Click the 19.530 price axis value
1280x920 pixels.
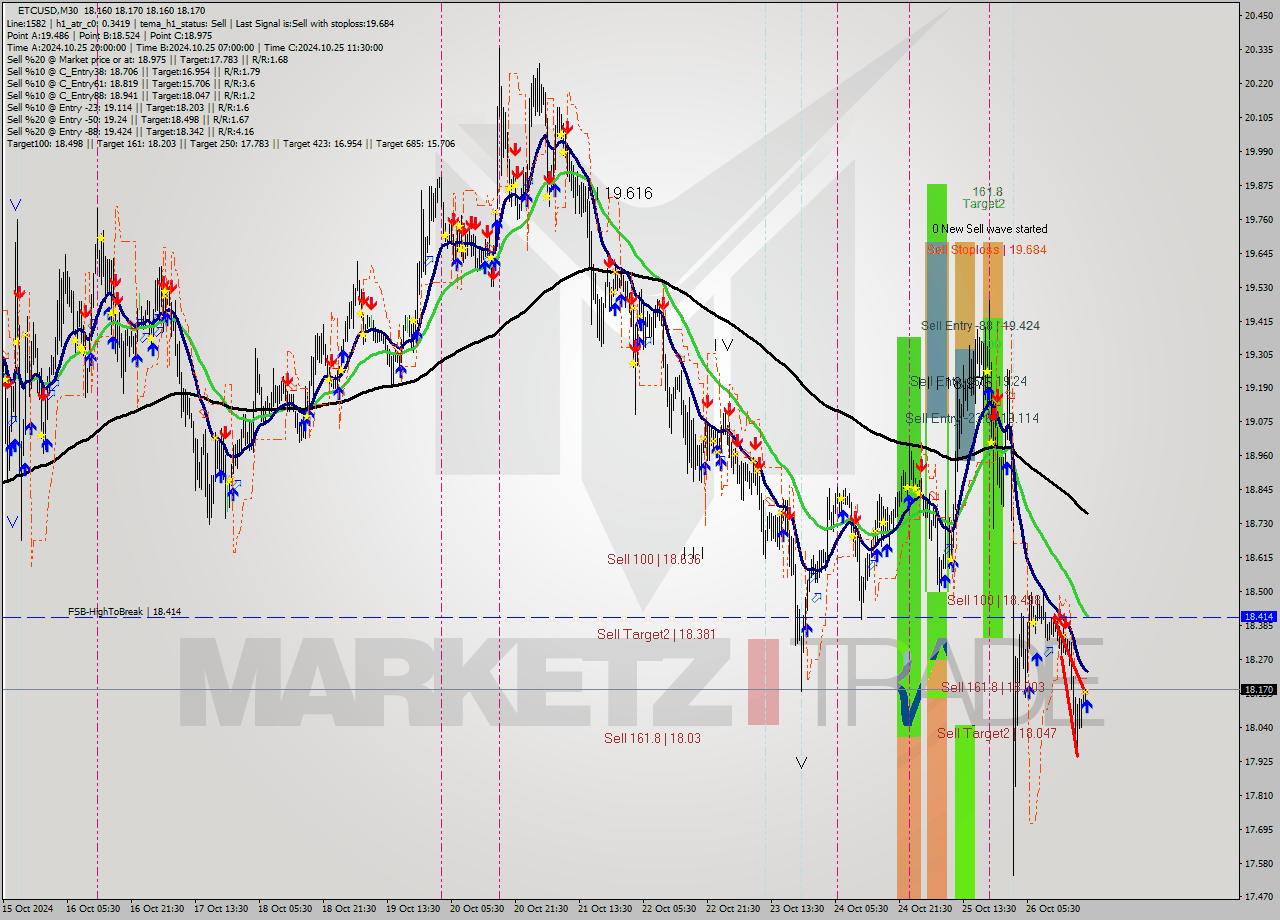[1258, 288]
